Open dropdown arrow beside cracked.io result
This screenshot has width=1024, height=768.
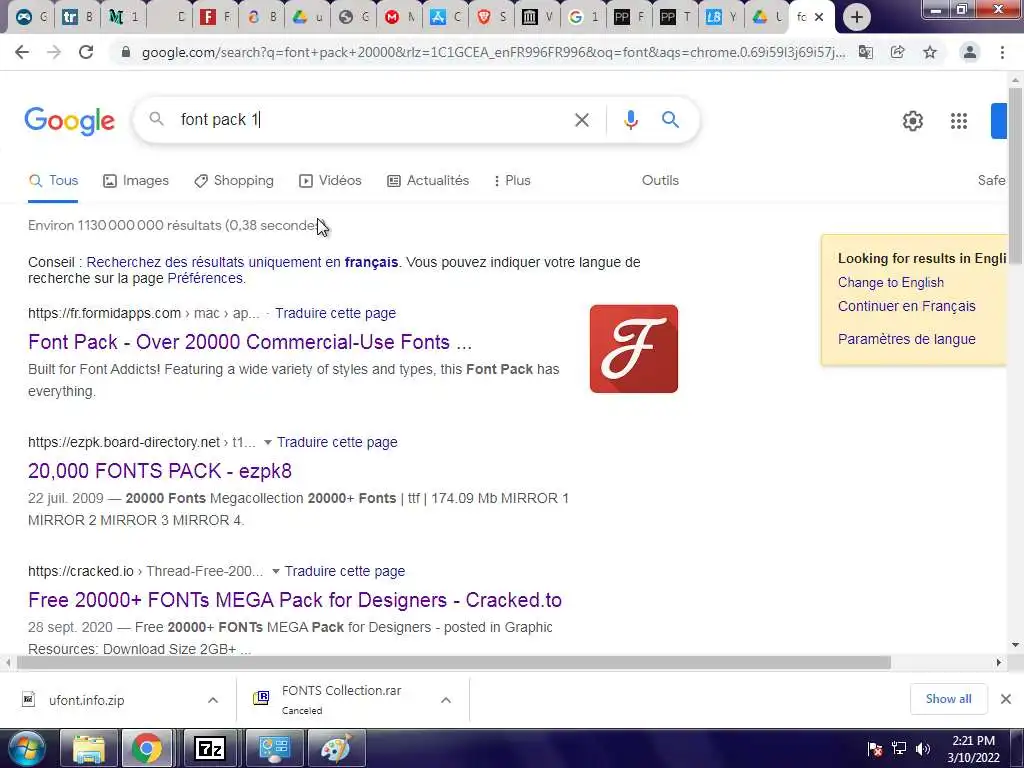click(x=276, y=571)
